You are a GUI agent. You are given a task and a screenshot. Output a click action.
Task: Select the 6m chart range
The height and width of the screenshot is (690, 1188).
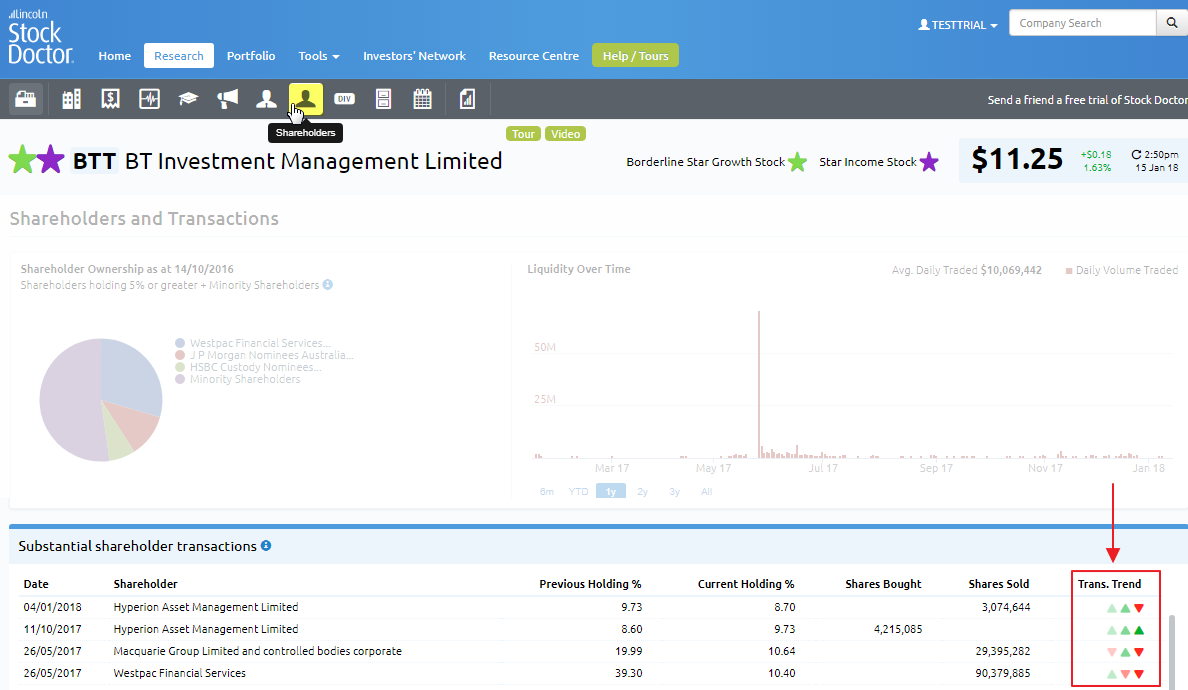546,492
